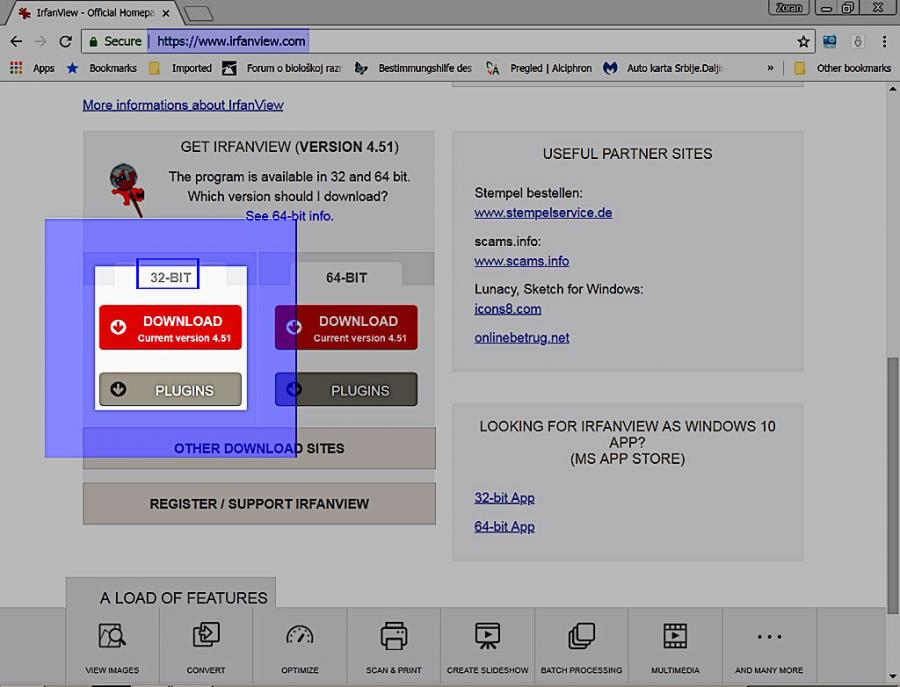900x687 pixels.
Task: Click the Batch Processing icon
Action: (581, 636)
